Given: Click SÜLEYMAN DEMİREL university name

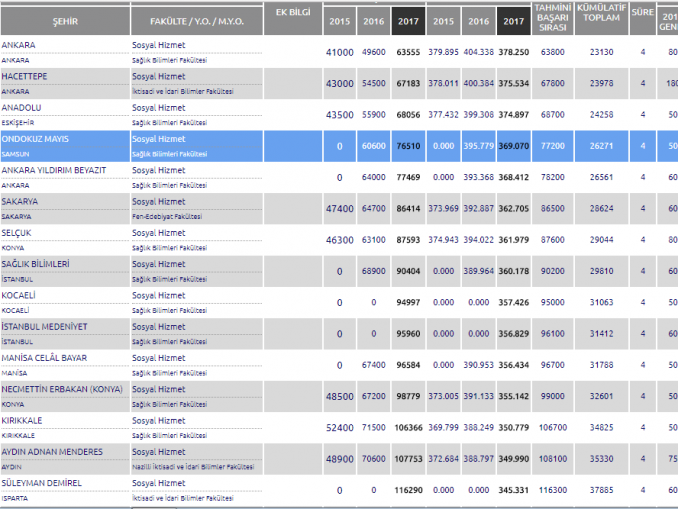Looking at the screenshot, I should coord(41,483).
